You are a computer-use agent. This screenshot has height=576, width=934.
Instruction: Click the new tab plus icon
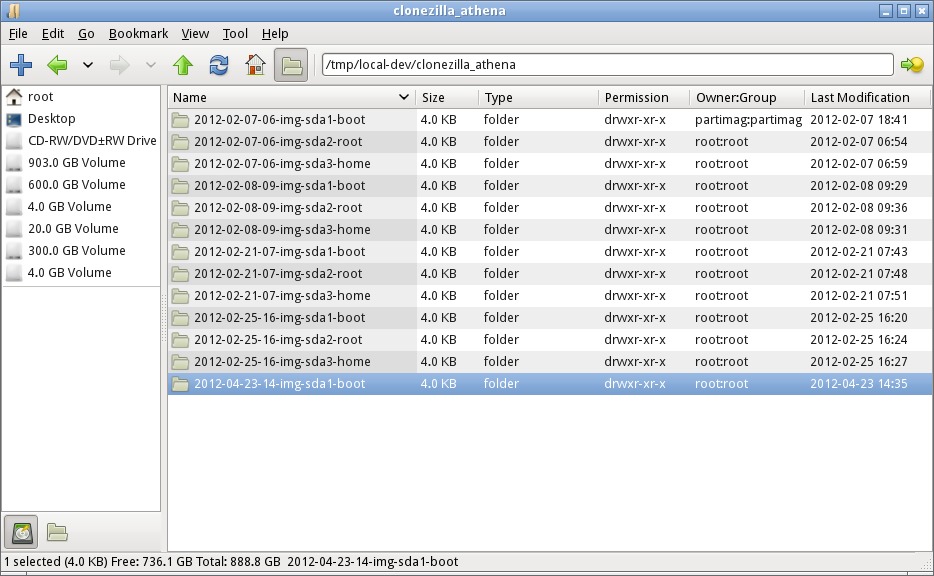tap(21, 65)
